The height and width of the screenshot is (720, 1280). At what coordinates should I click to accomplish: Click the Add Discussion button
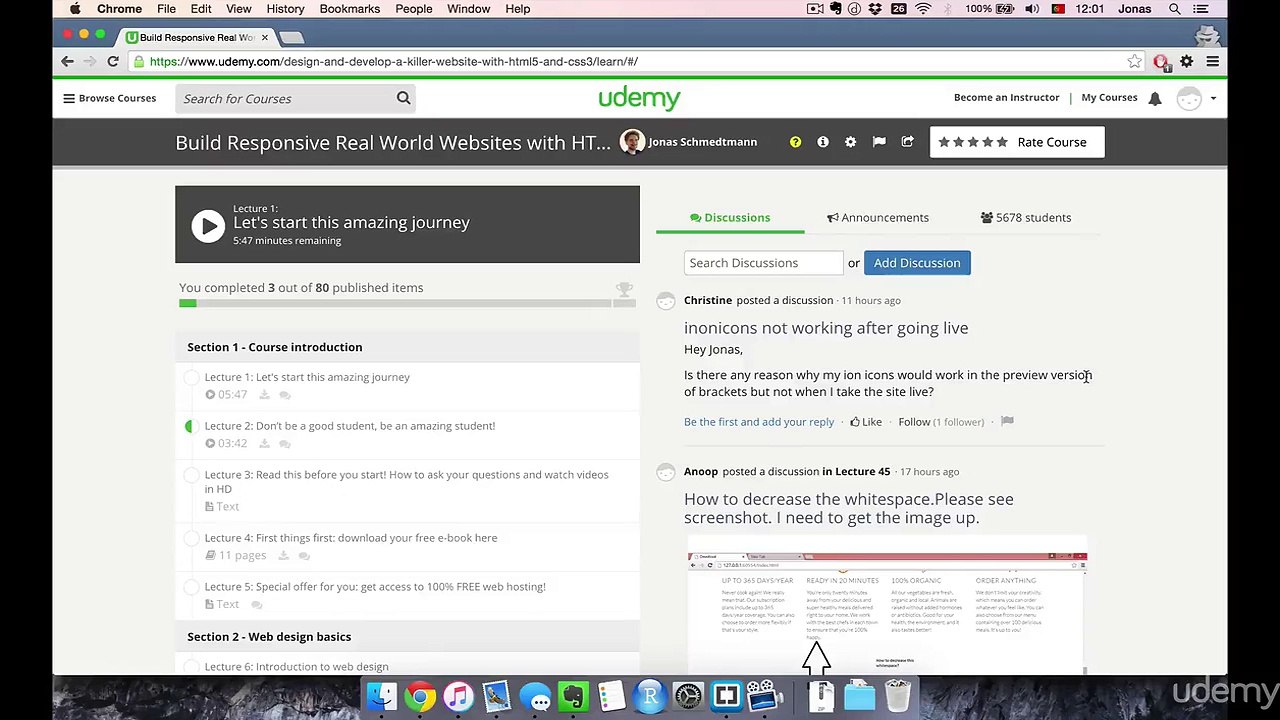coord(917,263)
